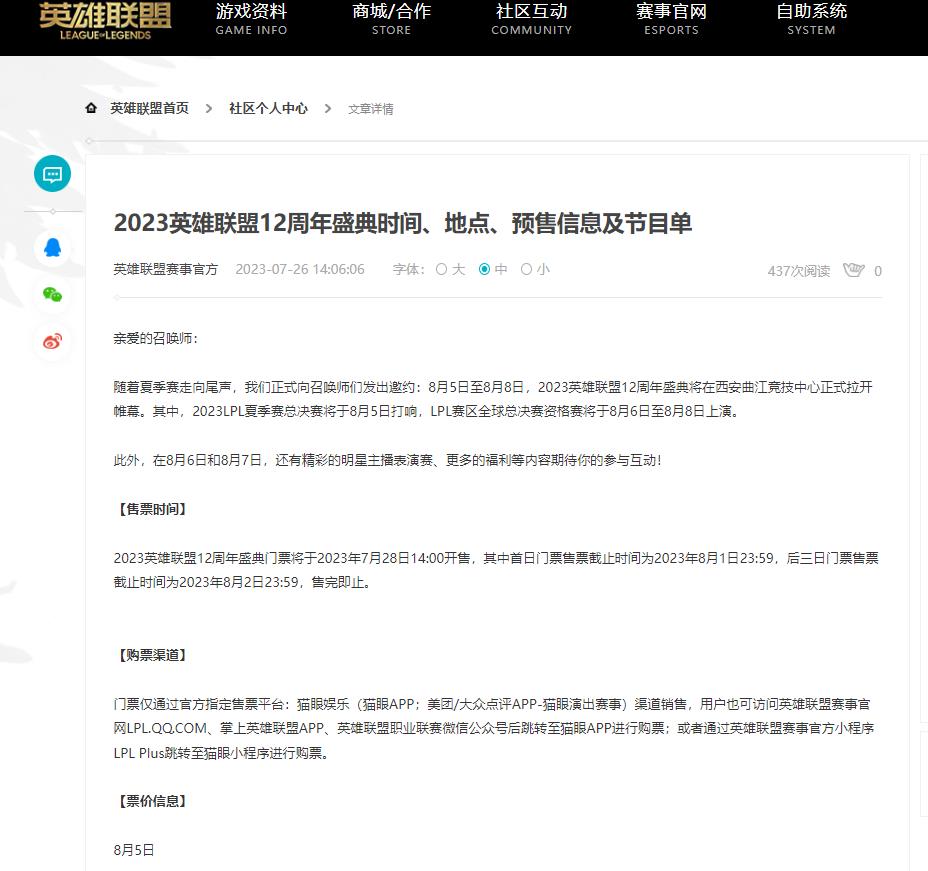Select the 中 font size option
This screenshot has width=928, height=871.
click(x=489, y=269)
